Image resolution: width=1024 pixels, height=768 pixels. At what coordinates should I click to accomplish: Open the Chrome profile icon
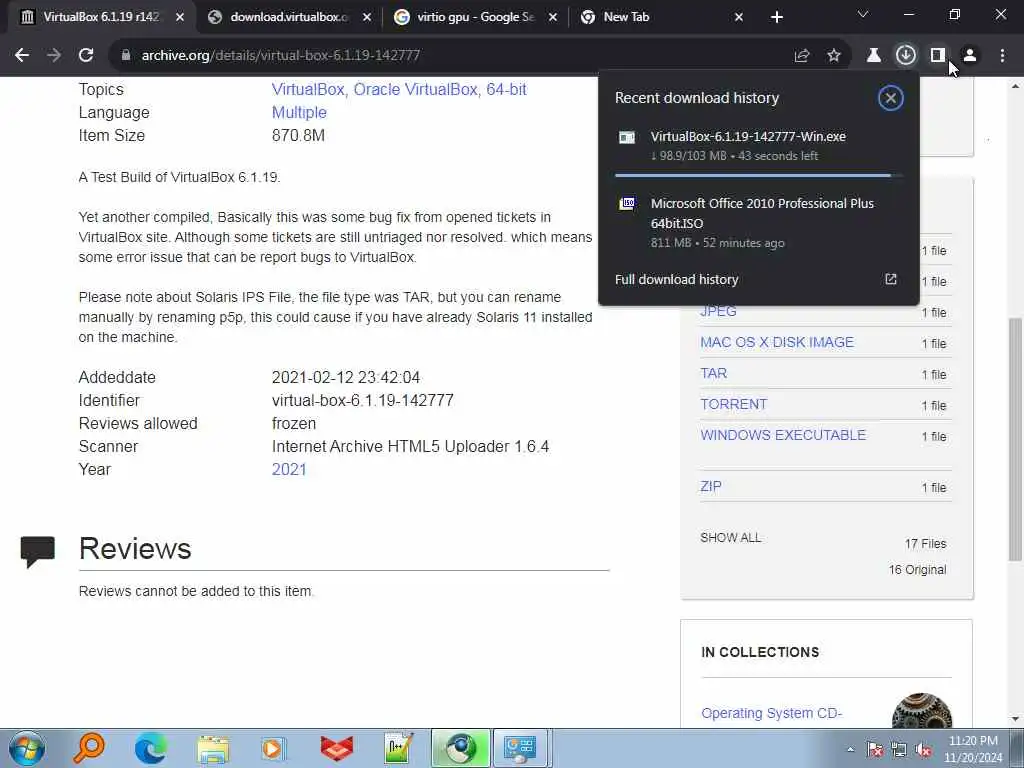pos(970,56)
